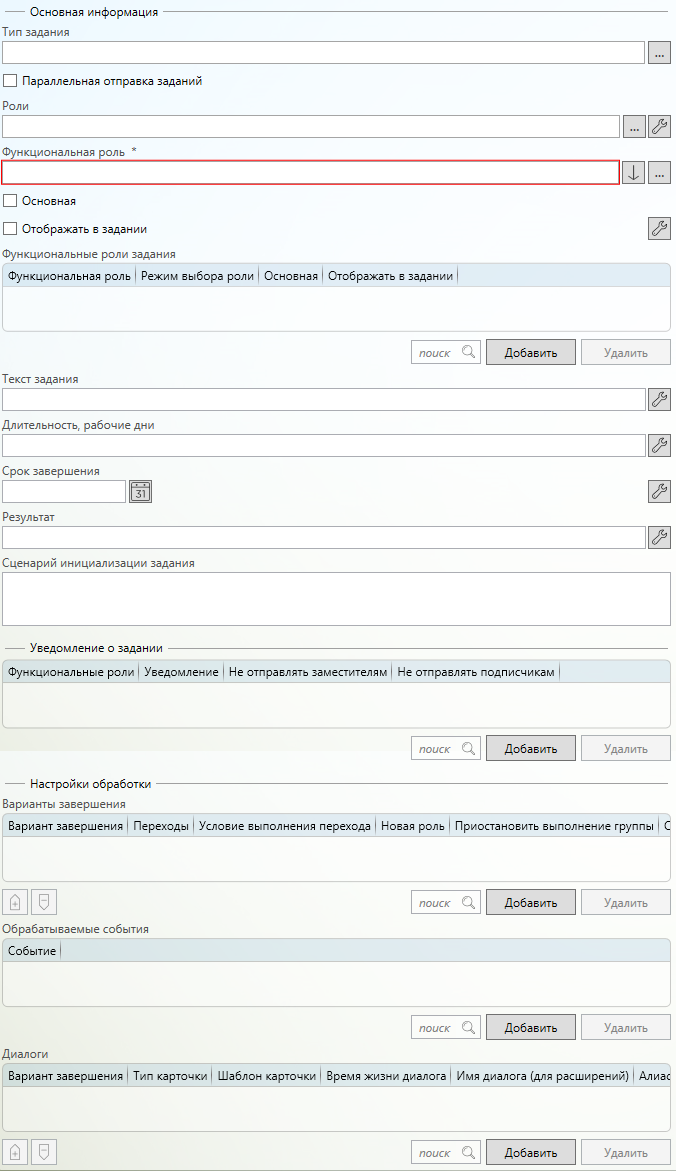Click wrench icon beside Отображать в задании
This screenshot has height=1171, width=676.
click(x=660, y=228)
